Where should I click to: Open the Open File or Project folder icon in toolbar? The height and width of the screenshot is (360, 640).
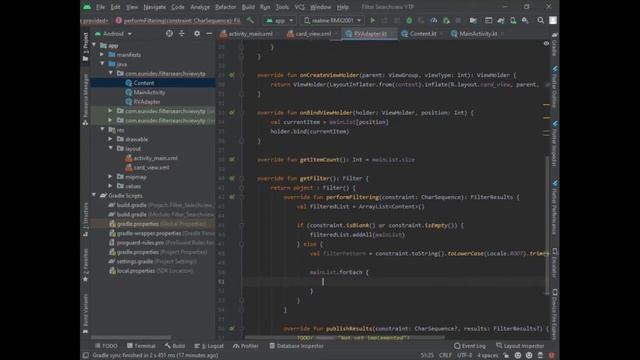(473, 20)
